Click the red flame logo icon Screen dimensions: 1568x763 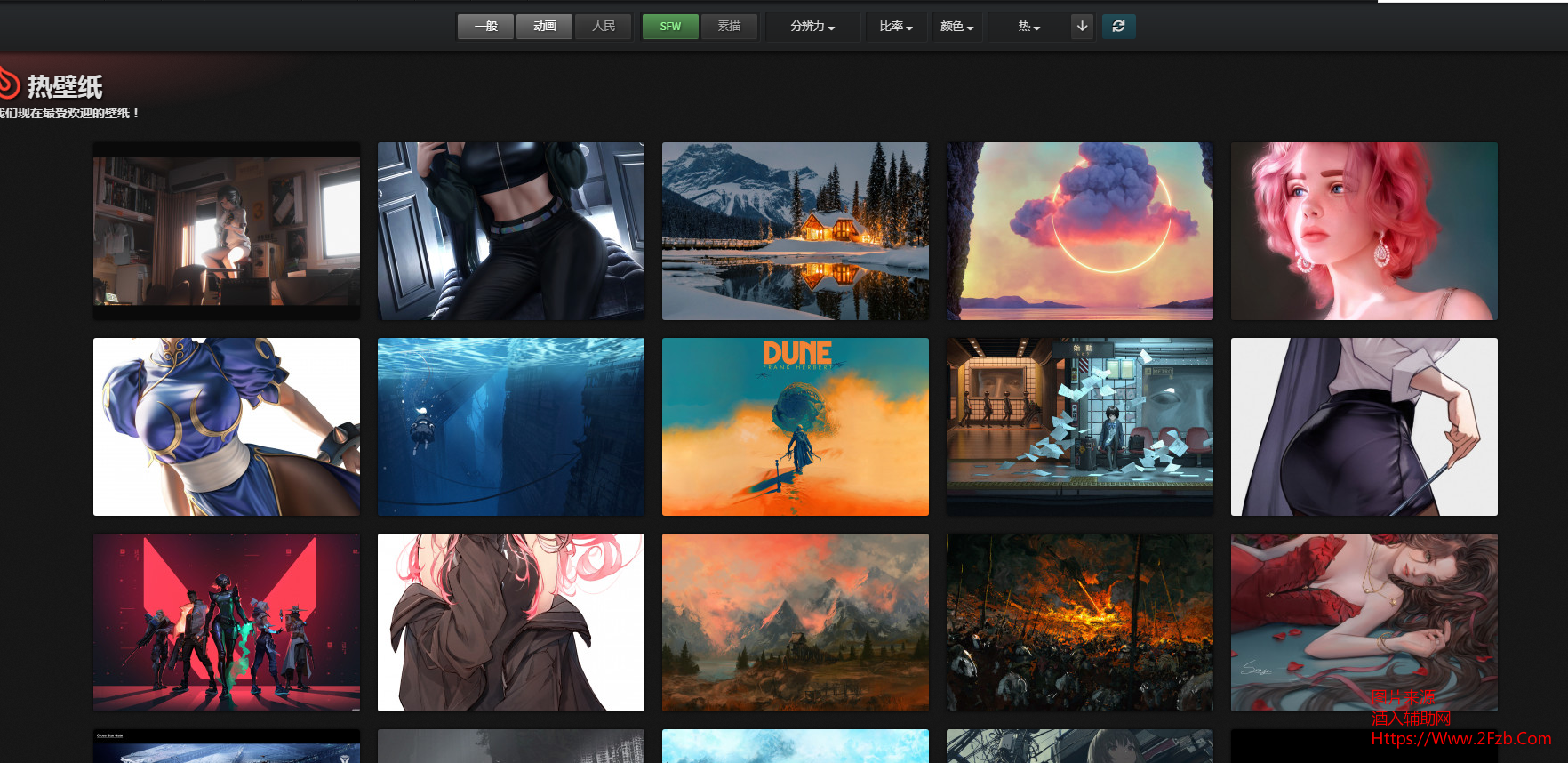(x=7, y=84)
